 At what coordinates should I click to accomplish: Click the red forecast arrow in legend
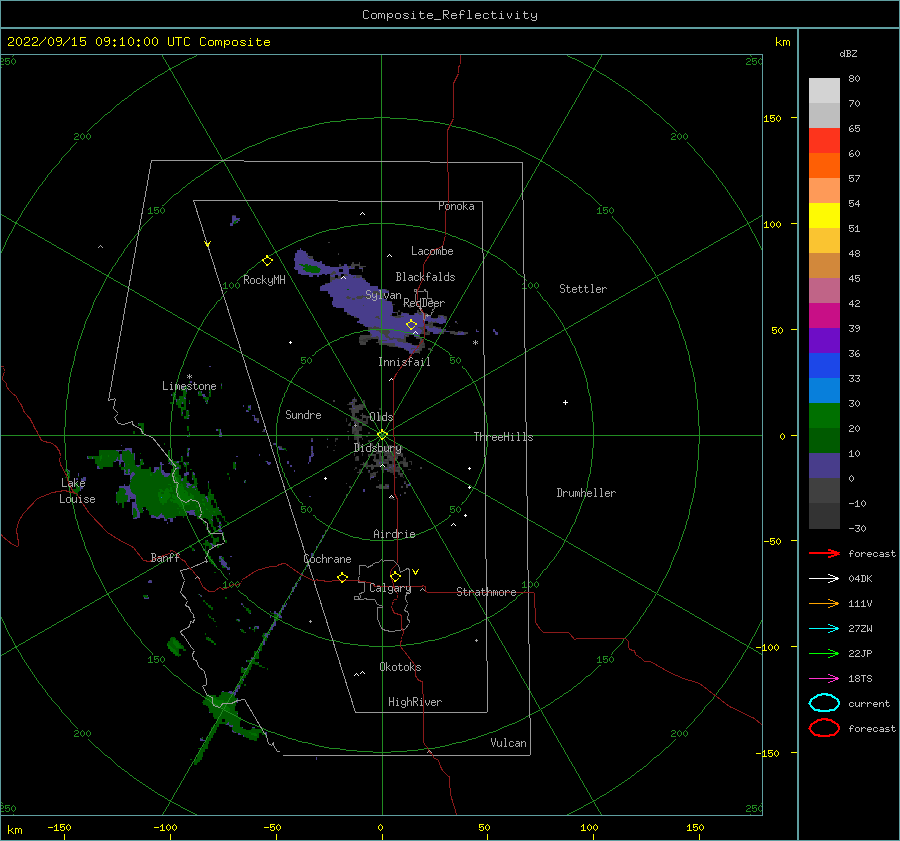coord(824,553)
